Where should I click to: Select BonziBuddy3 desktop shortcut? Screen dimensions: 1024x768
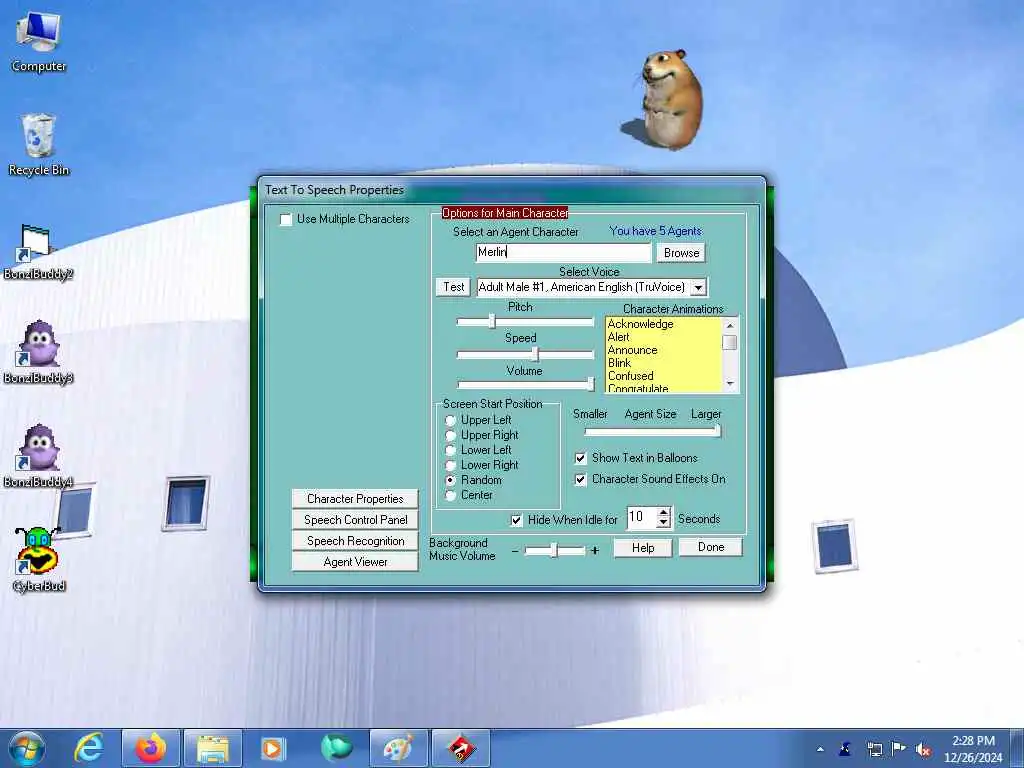[x=38, y=353]
